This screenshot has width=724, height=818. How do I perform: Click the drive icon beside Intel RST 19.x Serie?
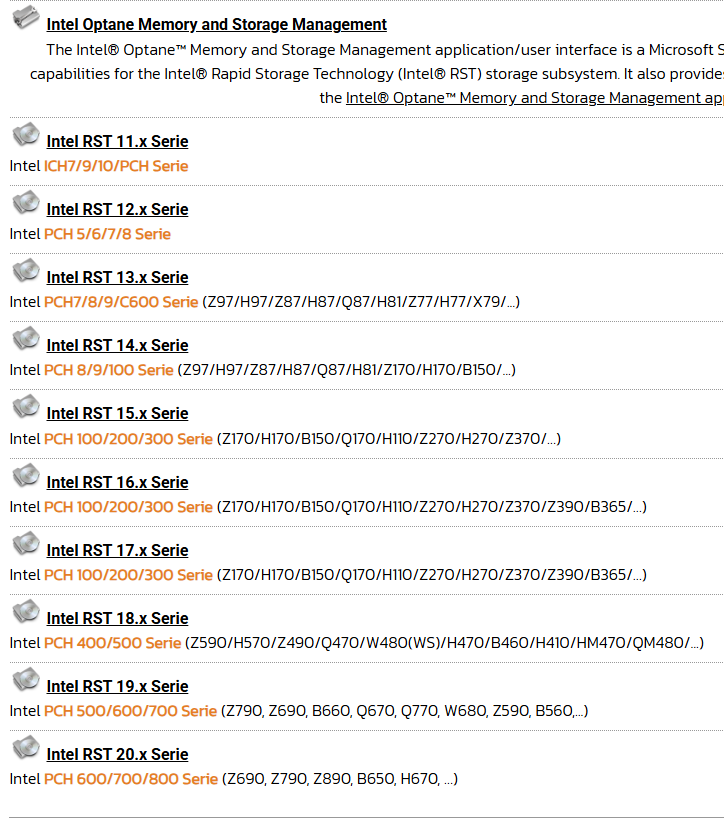click(26, 680)
